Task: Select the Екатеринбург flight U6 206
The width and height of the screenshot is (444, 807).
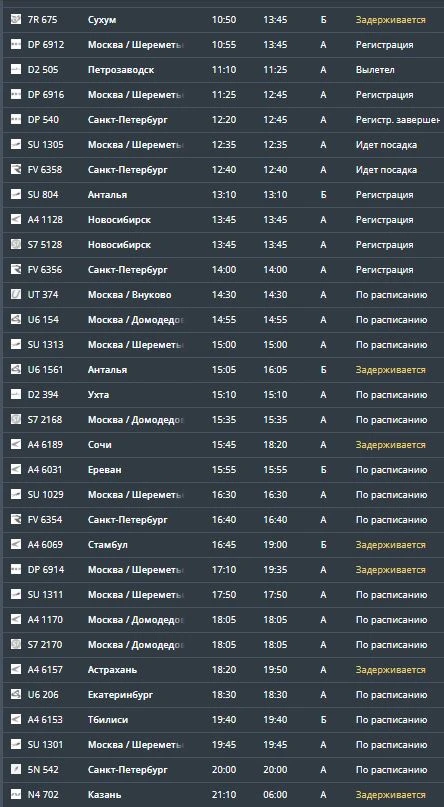Action: tap(223, 695)
